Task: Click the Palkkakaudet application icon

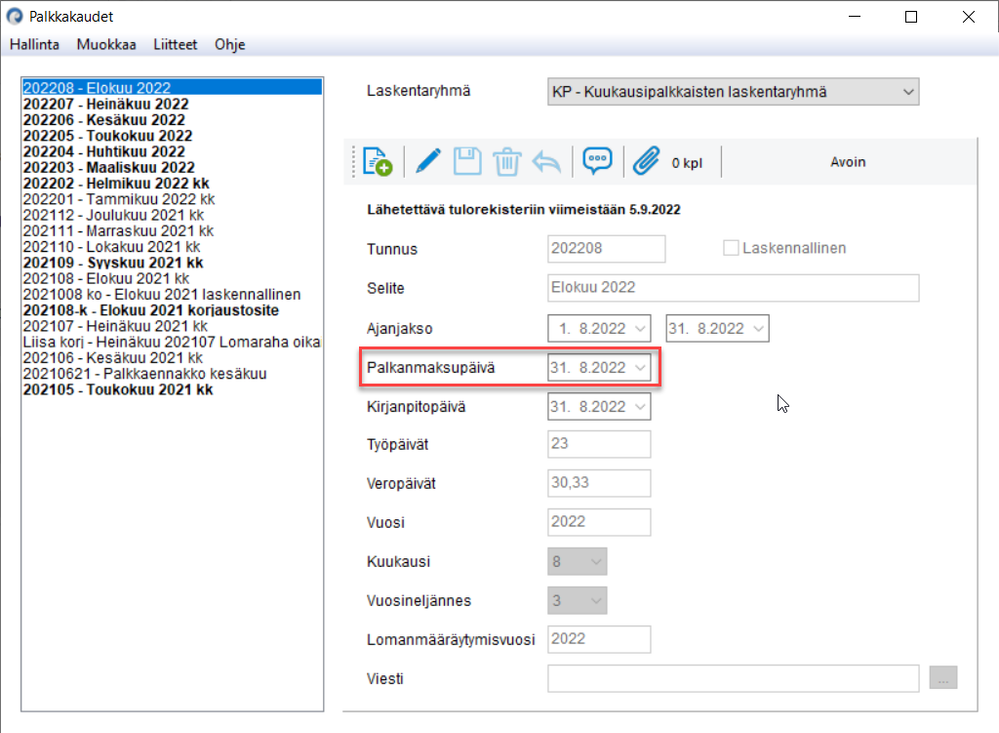Action: 14,16
